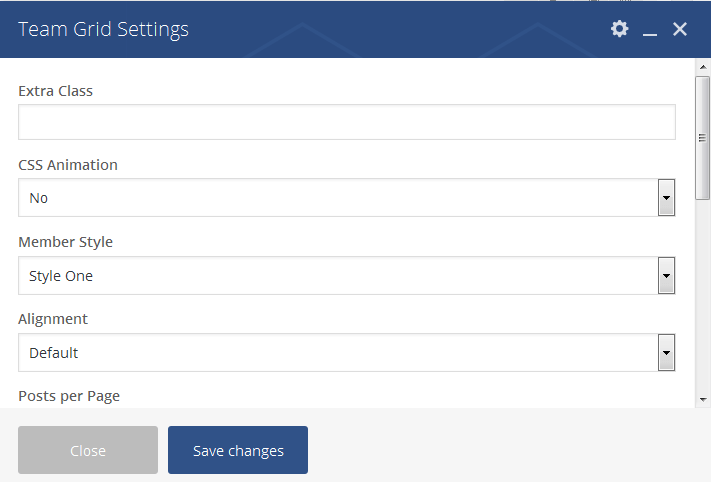Click the Extra Class text field
The image size is (711, 482).
(346, 122)
